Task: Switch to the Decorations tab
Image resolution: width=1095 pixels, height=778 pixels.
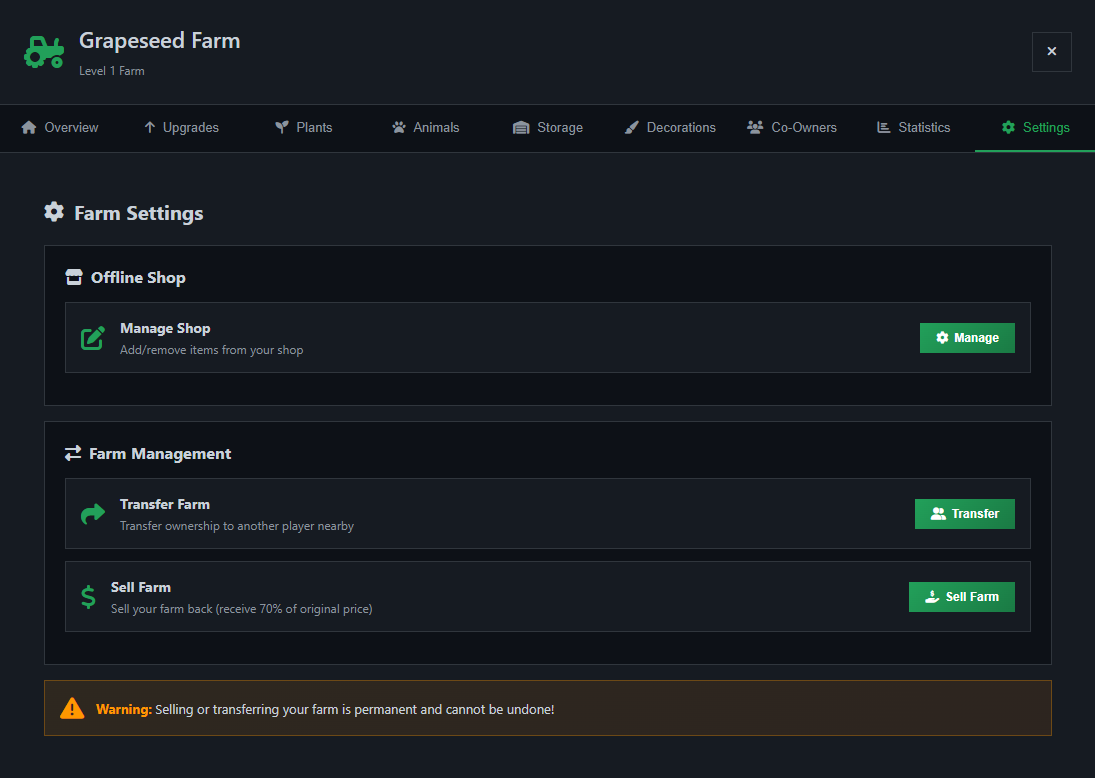Action: (670, 128)
